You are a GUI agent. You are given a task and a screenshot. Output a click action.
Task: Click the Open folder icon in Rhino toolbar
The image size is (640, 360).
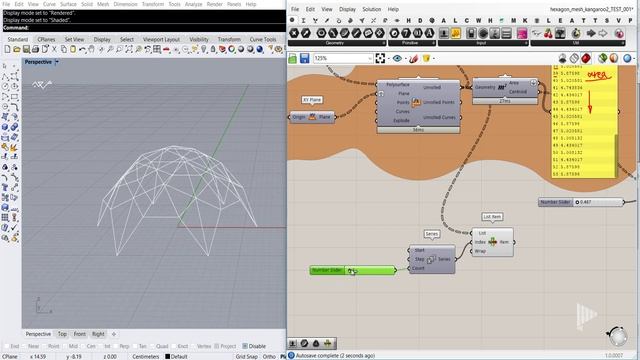[17, 49]
